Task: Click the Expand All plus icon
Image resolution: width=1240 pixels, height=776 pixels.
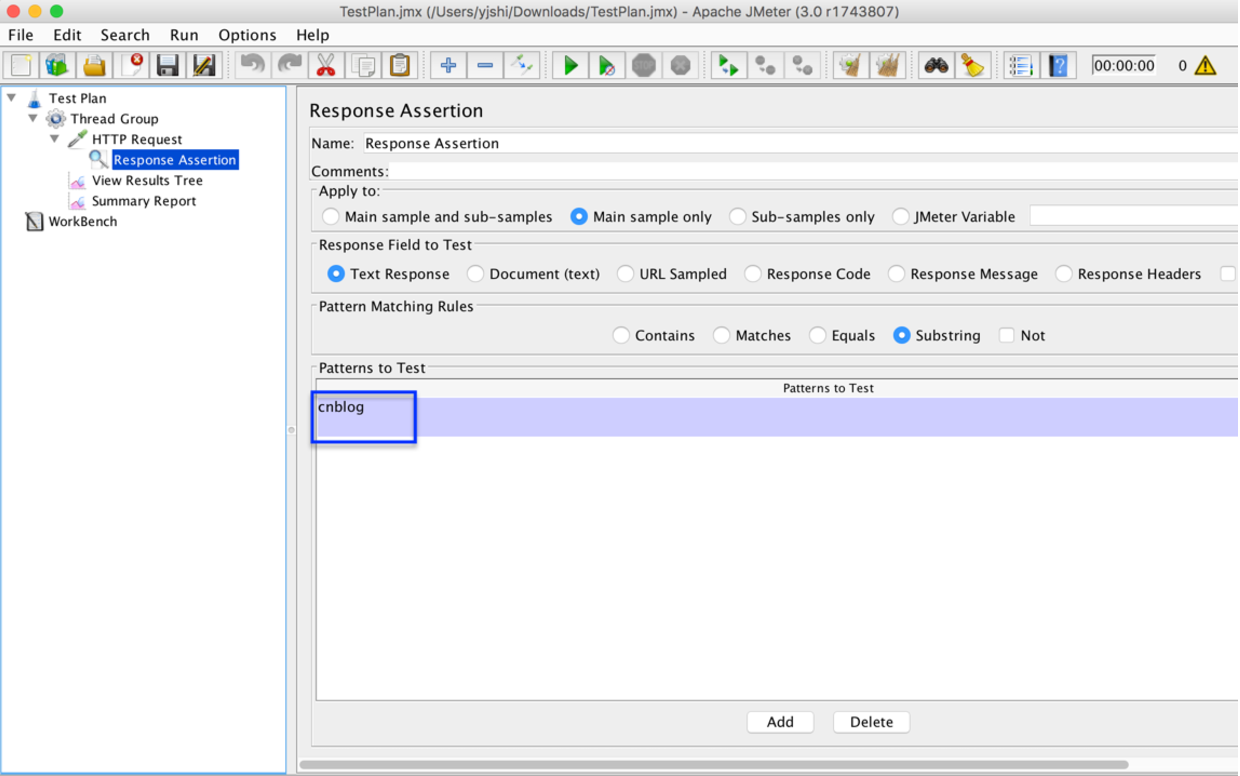Action: click(448, 66)
